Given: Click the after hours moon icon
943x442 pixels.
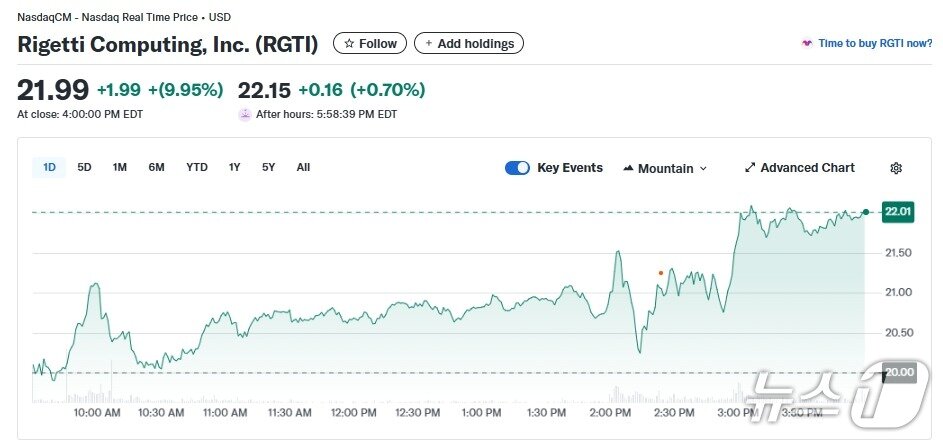Looking at the screenshot, I should point(245,114).
